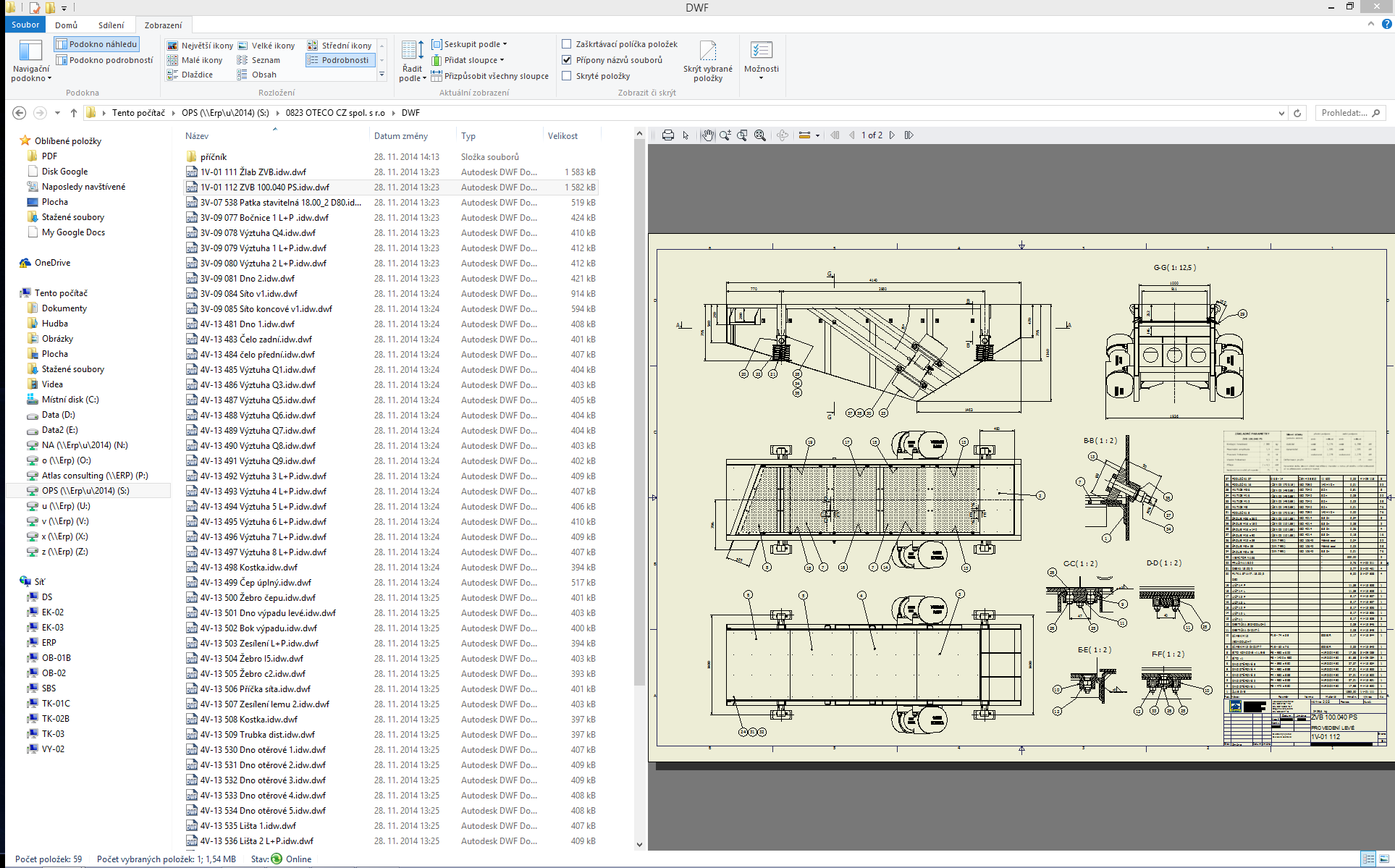The width and height of the screenshot is (1395, 868).
Task: Click fit to window zoom icon
Action: pyautogui.click(x=759, y=135)
